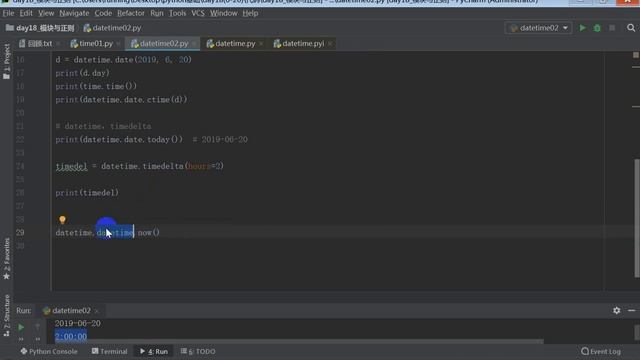
Task: Open the VCS menu
Action: coord(198,13)
